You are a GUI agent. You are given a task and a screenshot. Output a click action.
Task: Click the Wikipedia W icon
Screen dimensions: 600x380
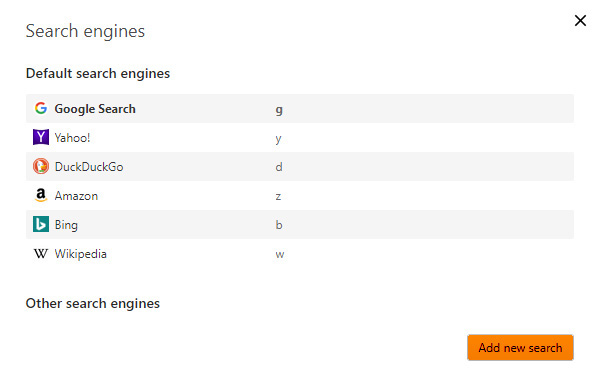(x=41, y=254)
